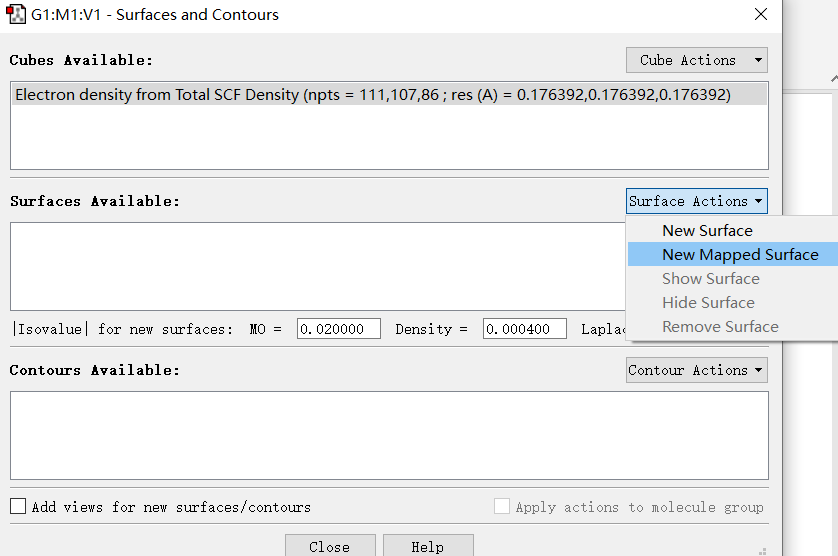838x556 pixels.
Task: Open Help for this dialog
Action: pos(428,546)
